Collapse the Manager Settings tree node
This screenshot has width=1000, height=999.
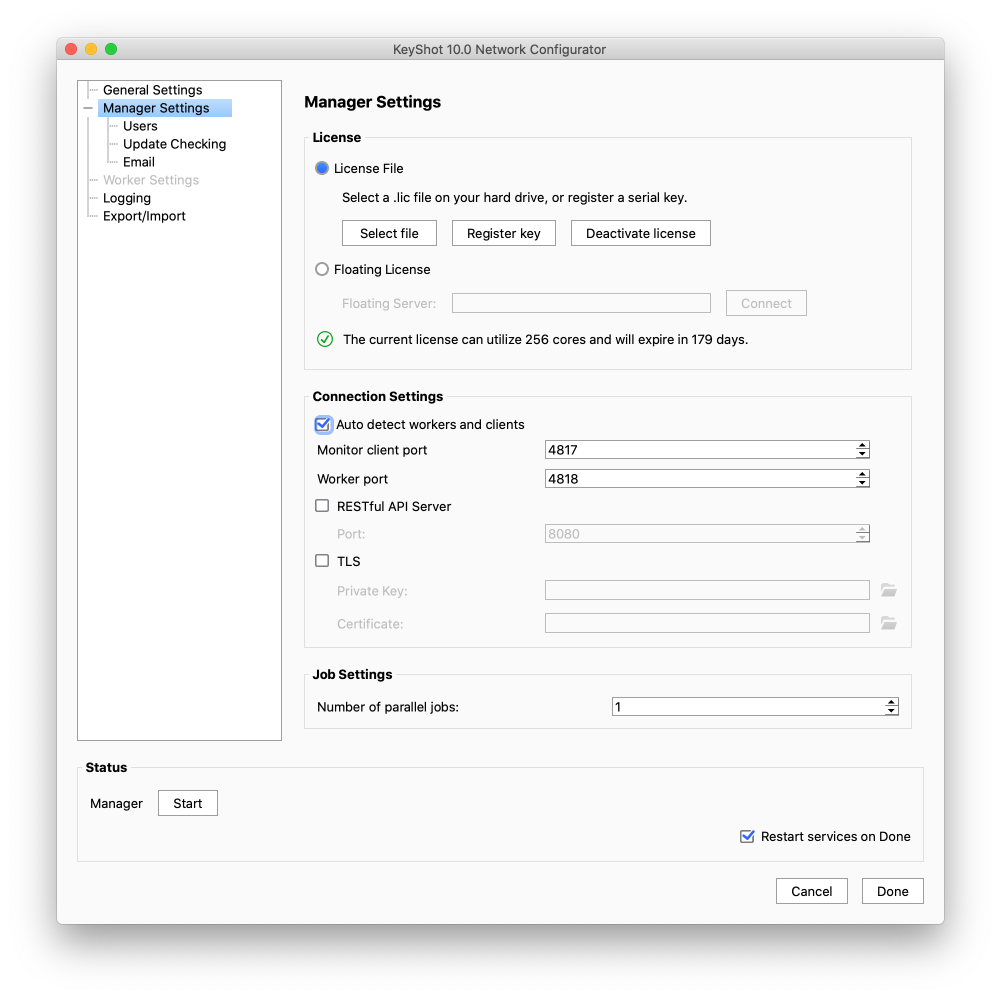tap(88, 108)
